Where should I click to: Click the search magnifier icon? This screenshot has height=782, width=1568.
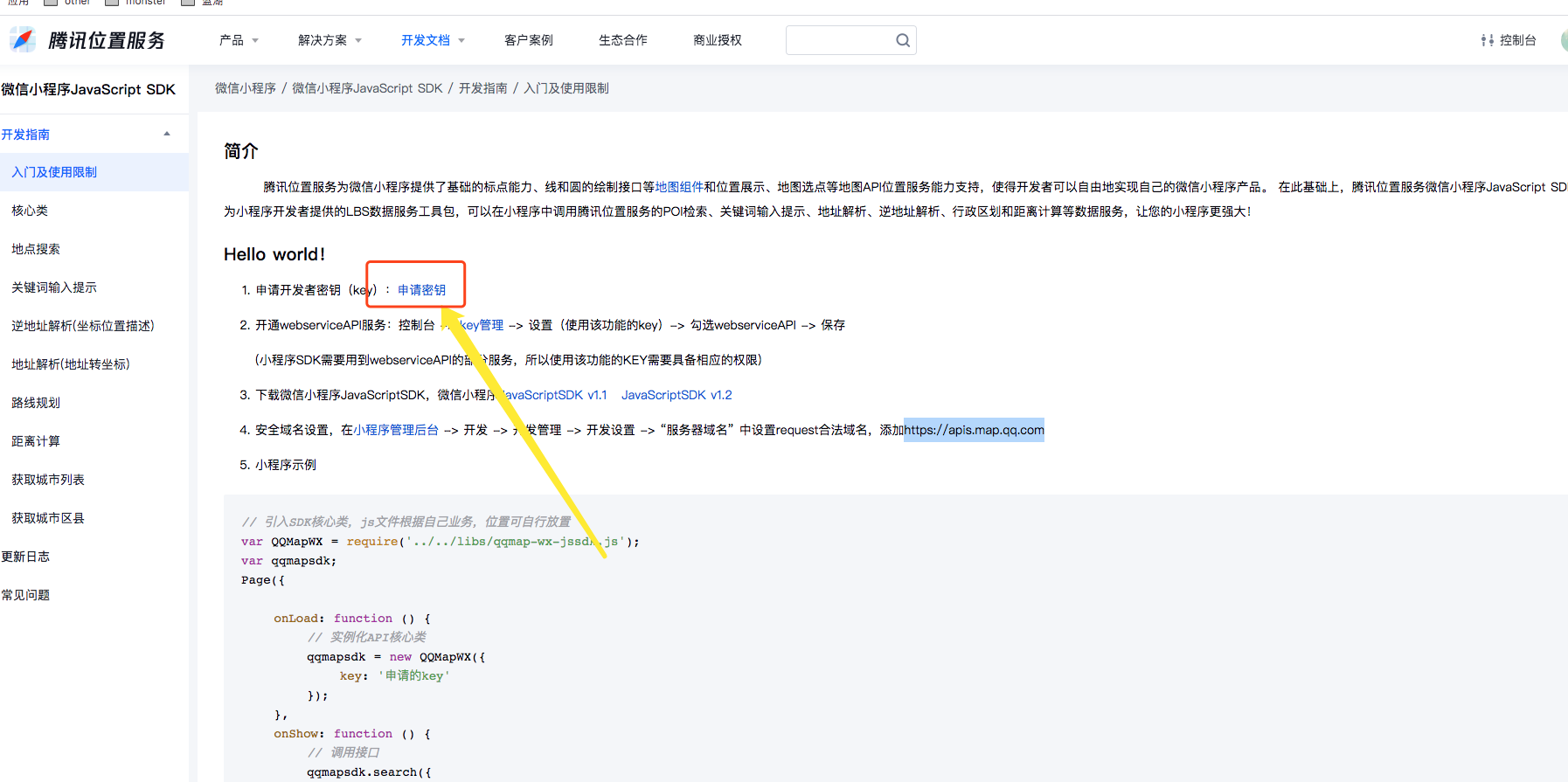pyautogui.click(x=903, y=40)
